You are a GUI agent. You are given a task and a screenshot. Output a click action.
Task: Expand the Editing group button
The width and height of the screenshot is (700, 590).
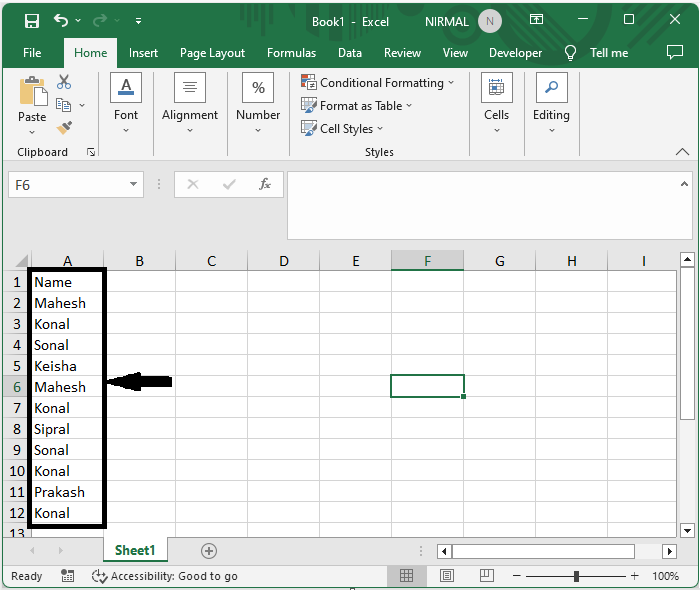[551, 103]
